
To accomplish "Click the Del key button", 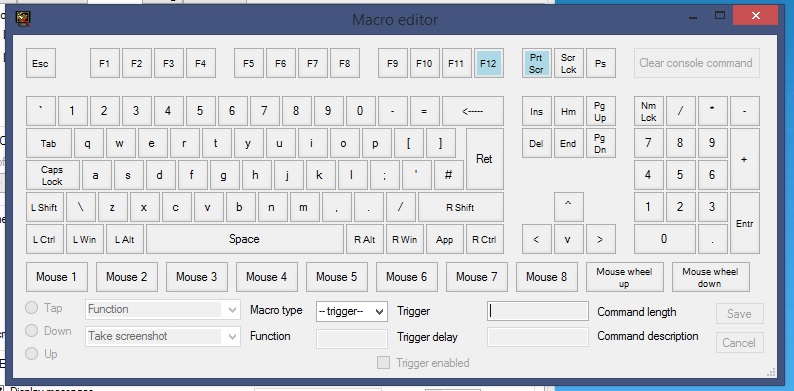I will click(x=536, y=143).
